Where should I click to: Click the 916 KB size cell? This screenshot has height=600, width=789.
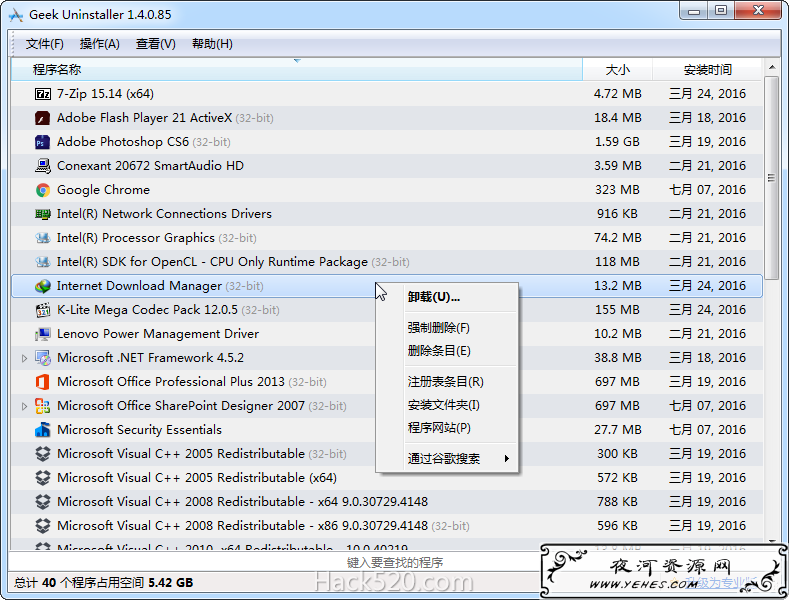tap(617, 214)
